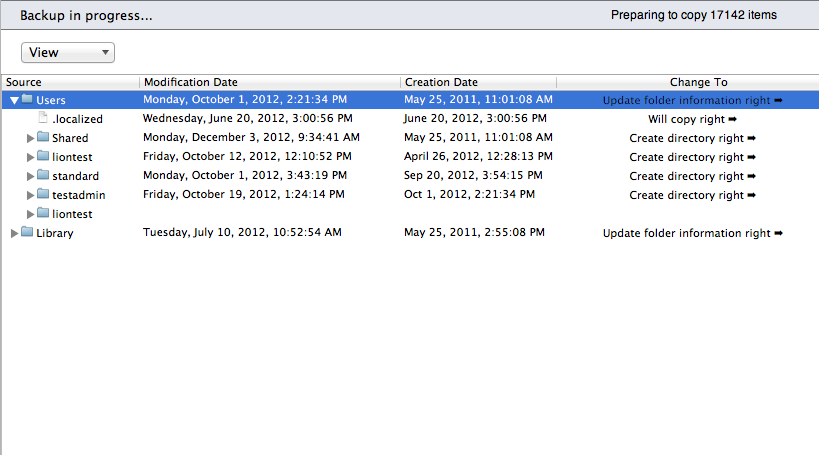Select the testadmin folder name

(78, 195)
